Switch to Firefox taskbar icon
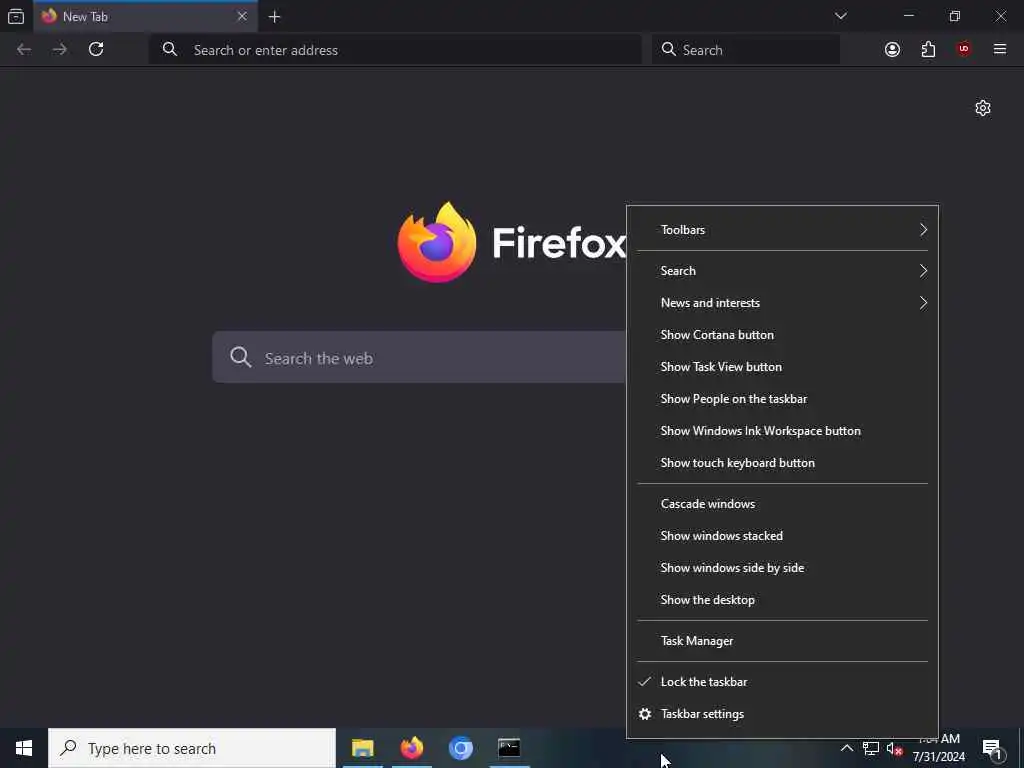The image size is (1024, 768). click(x=411, y=748)
